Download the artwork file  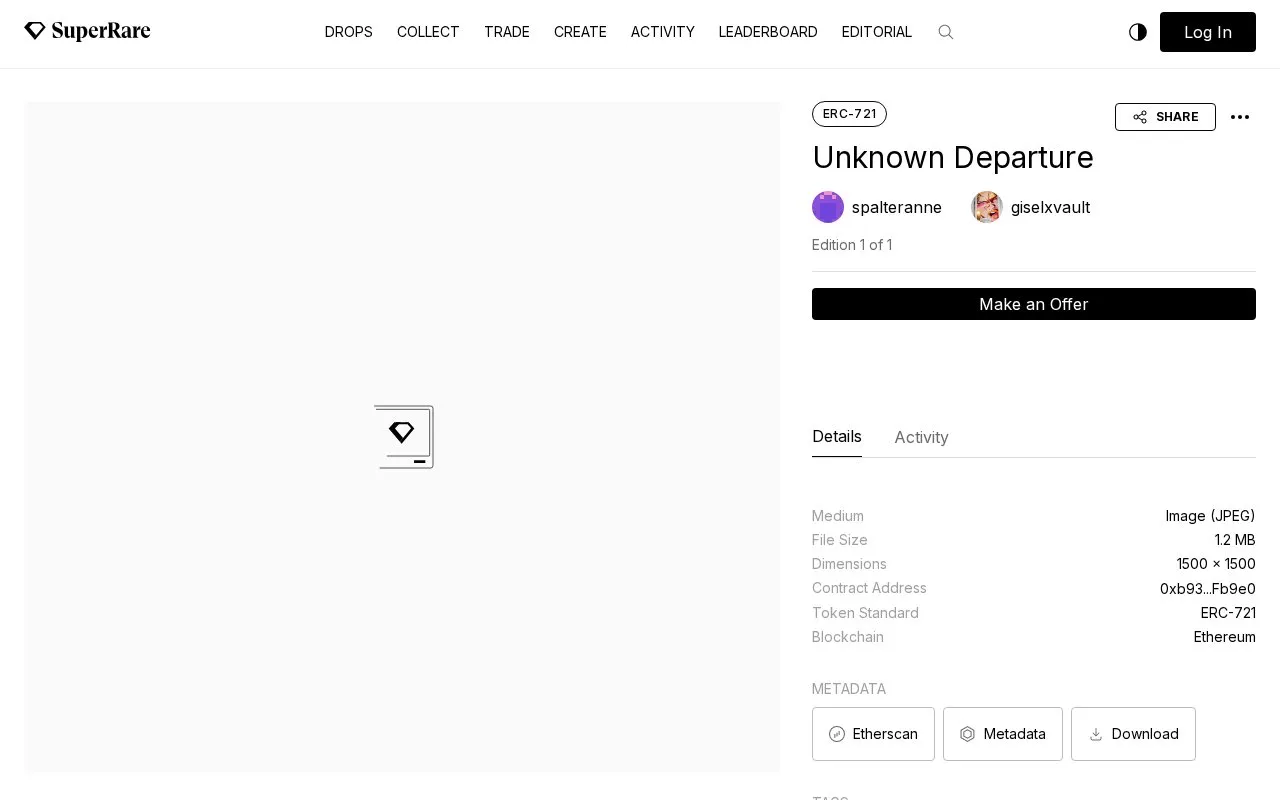coord(1133,734)
